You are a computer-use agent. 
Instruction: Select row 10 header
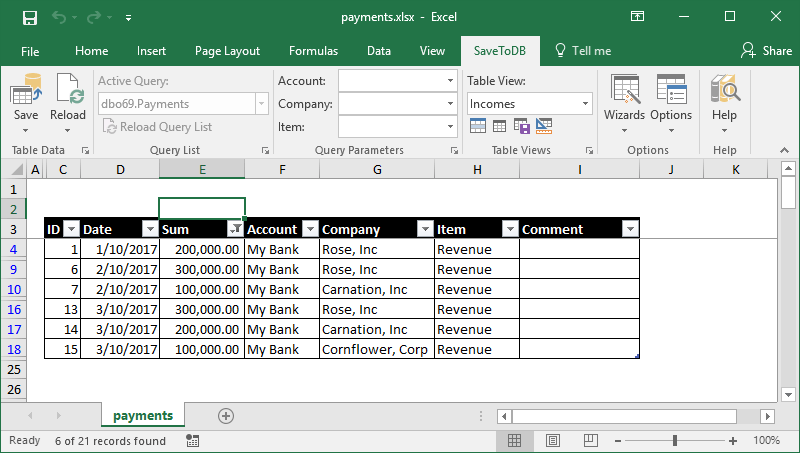14,289
